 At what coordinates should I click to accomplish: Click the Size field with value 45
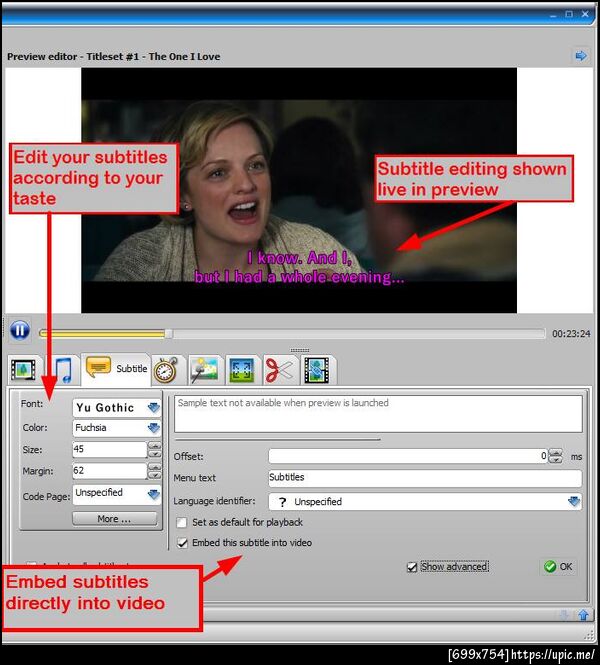(109, 449)
